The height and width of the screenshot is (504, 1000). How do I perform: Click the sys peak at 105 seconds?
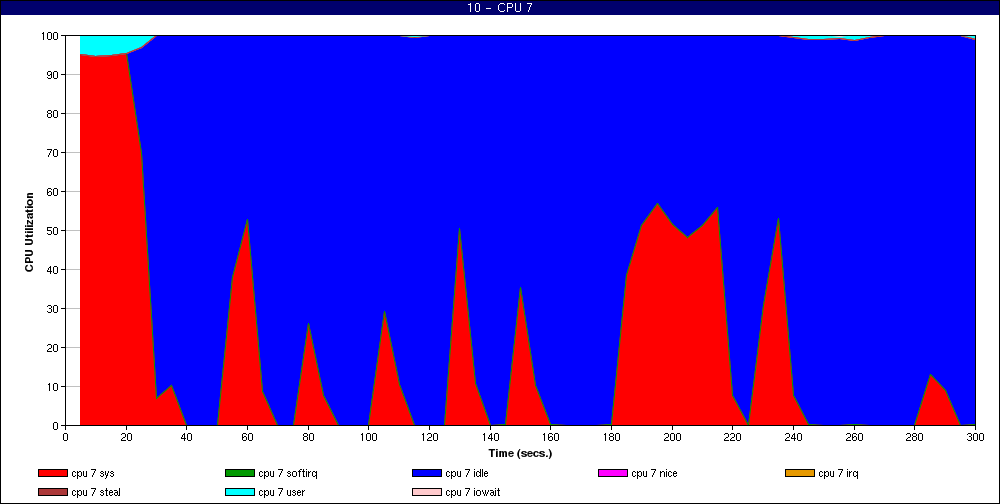tap(384, 311)
